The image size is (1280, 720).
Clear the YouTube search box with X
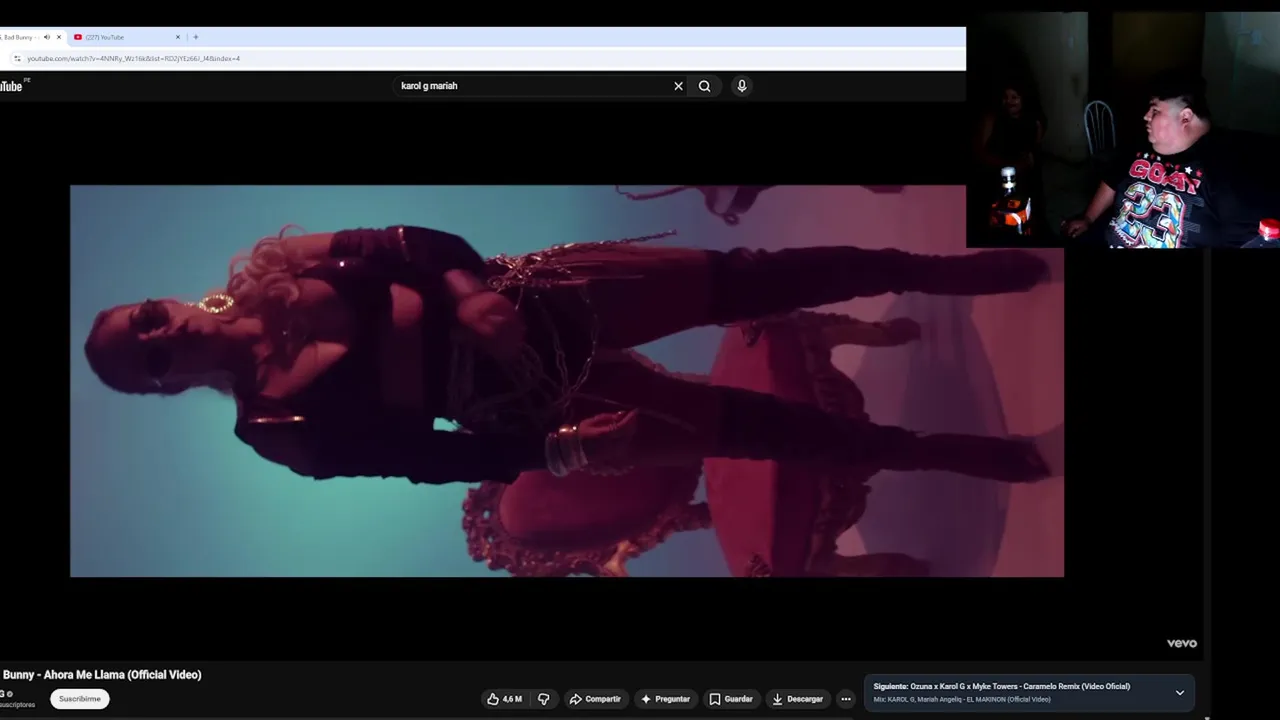[678, 86]
